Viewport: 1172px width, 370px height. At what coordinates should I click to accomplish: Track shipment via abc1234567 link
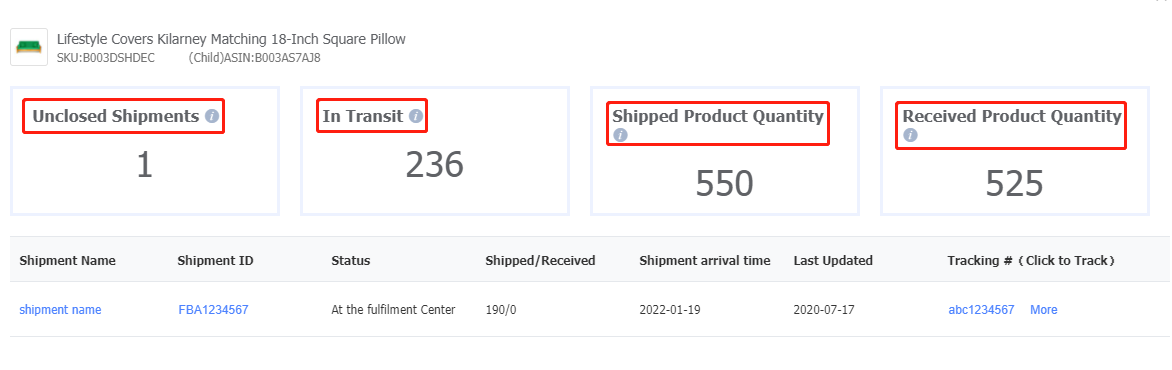coord(981,309)
